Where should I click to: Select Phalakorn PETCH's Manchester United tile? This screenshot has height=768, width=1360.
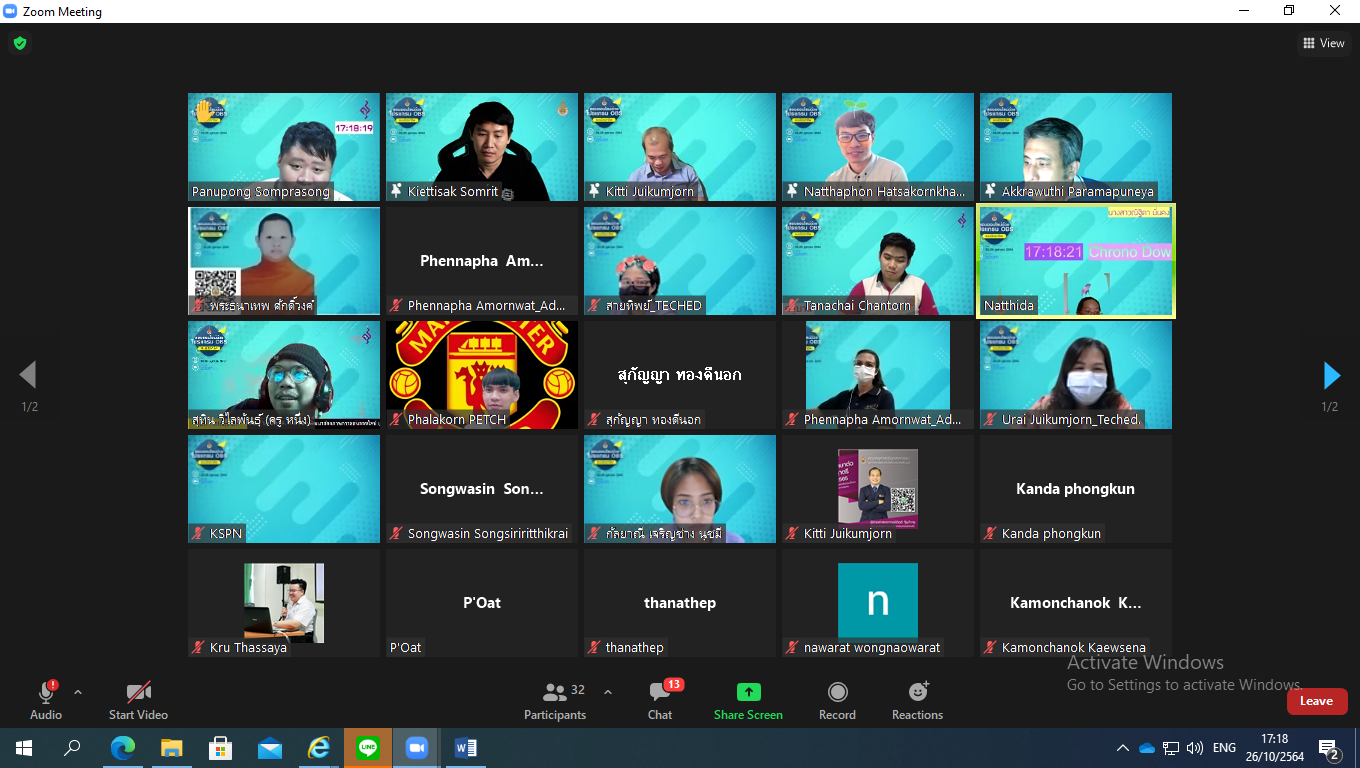click(482, 375)
